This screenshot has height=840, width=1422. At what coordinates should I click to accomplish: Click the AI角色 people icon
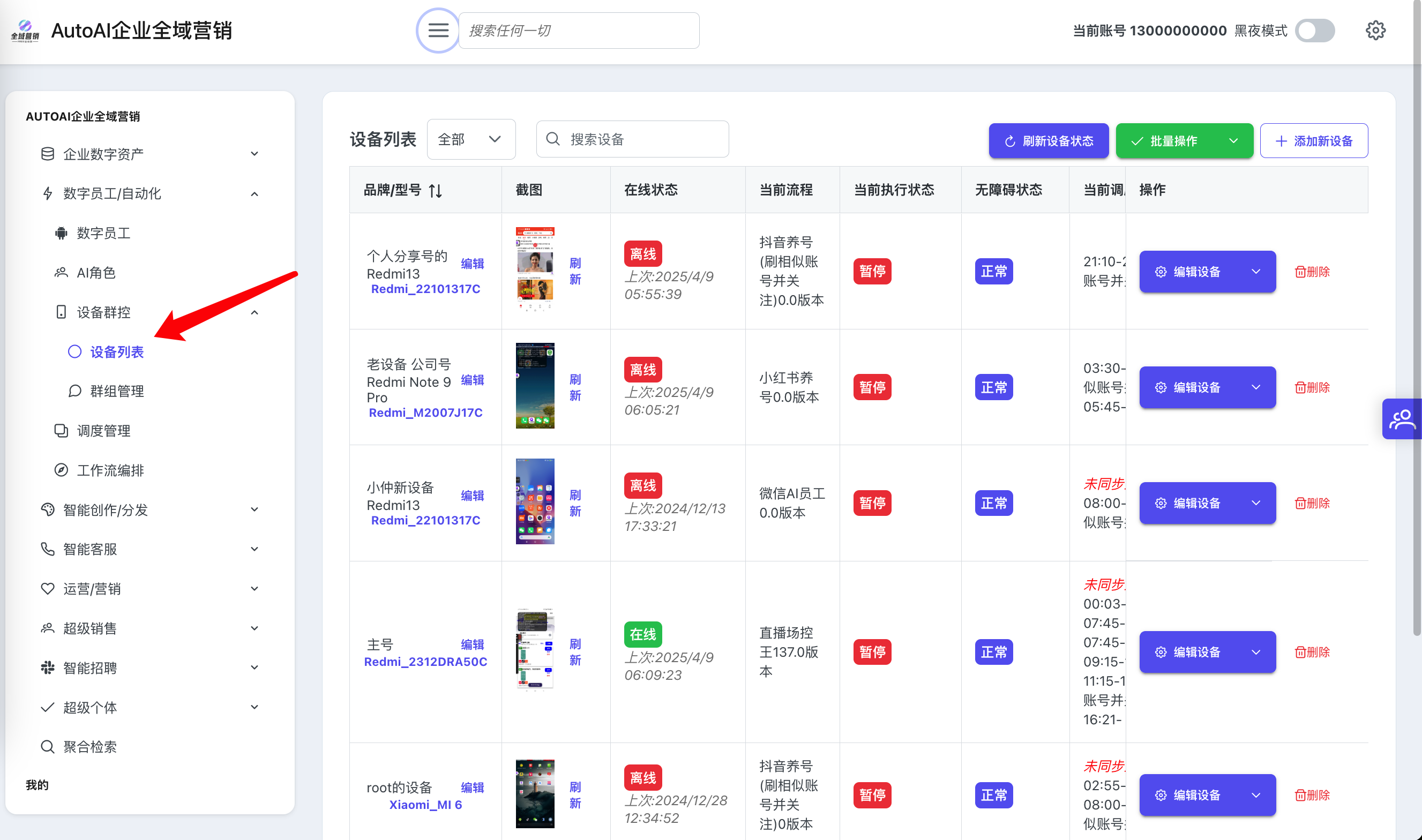point(61,272)
